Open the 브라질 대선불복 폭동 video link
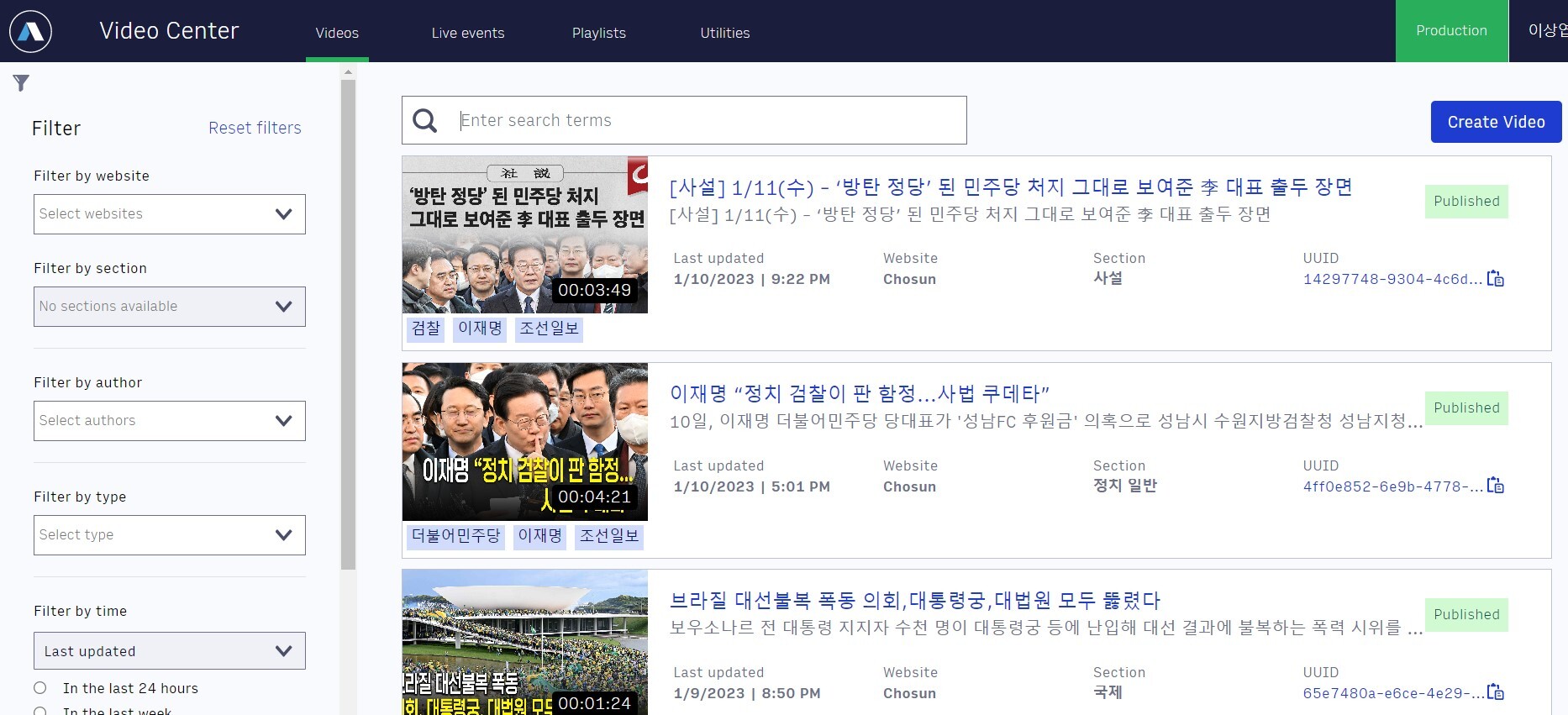This screenshot has height=715, width=1568. [x=915, y=601]
